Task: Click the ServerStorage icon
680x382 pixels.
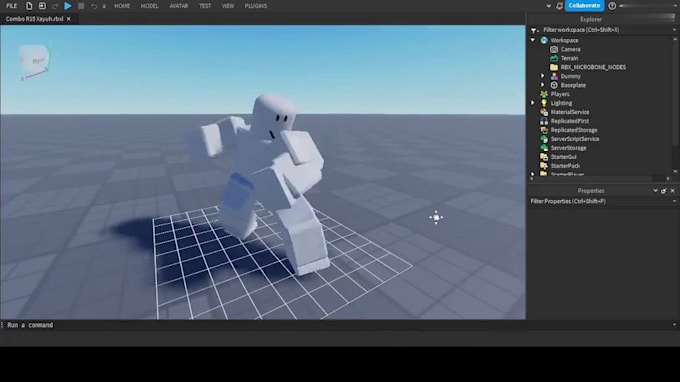Action: [x=544, y=148]
